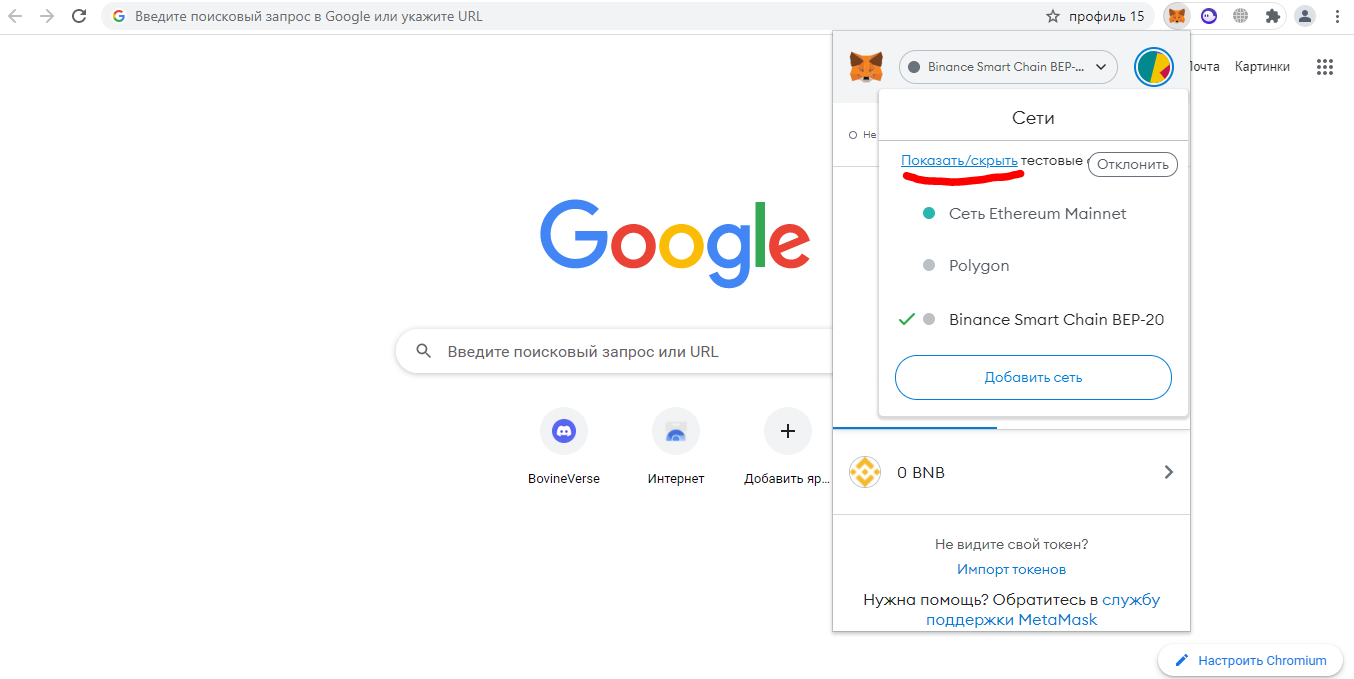1354x679 pixels.
Task: Open the Google apps grid icon
Action: tap(1325, 67)
